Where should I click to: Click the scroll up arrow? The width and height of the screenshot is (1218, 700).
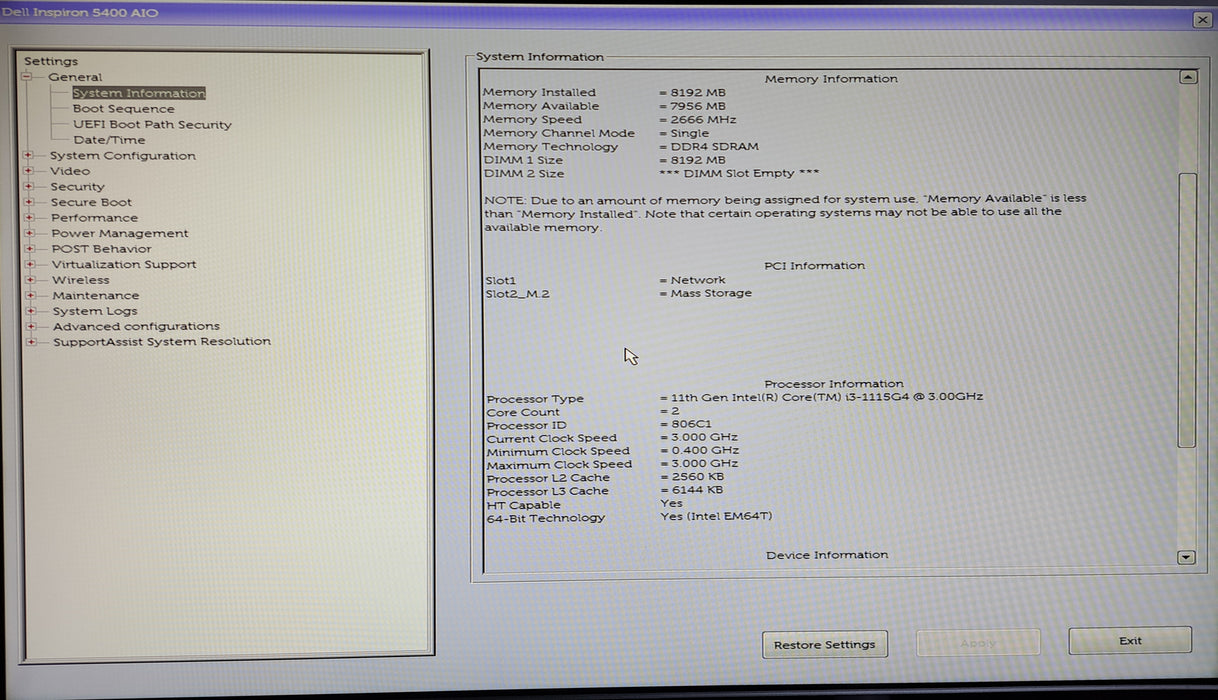pos(1187,77)
